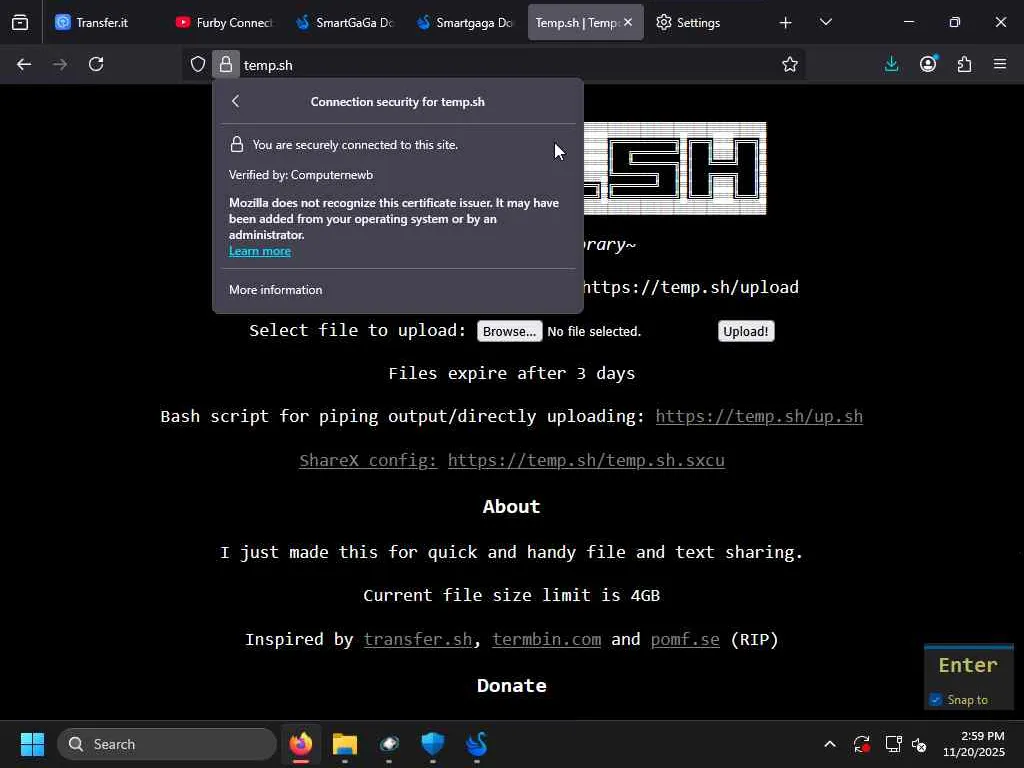This screenshot has width=1024, height=768.
Task: Open the clock and date panel
Action: coord(973,744)
